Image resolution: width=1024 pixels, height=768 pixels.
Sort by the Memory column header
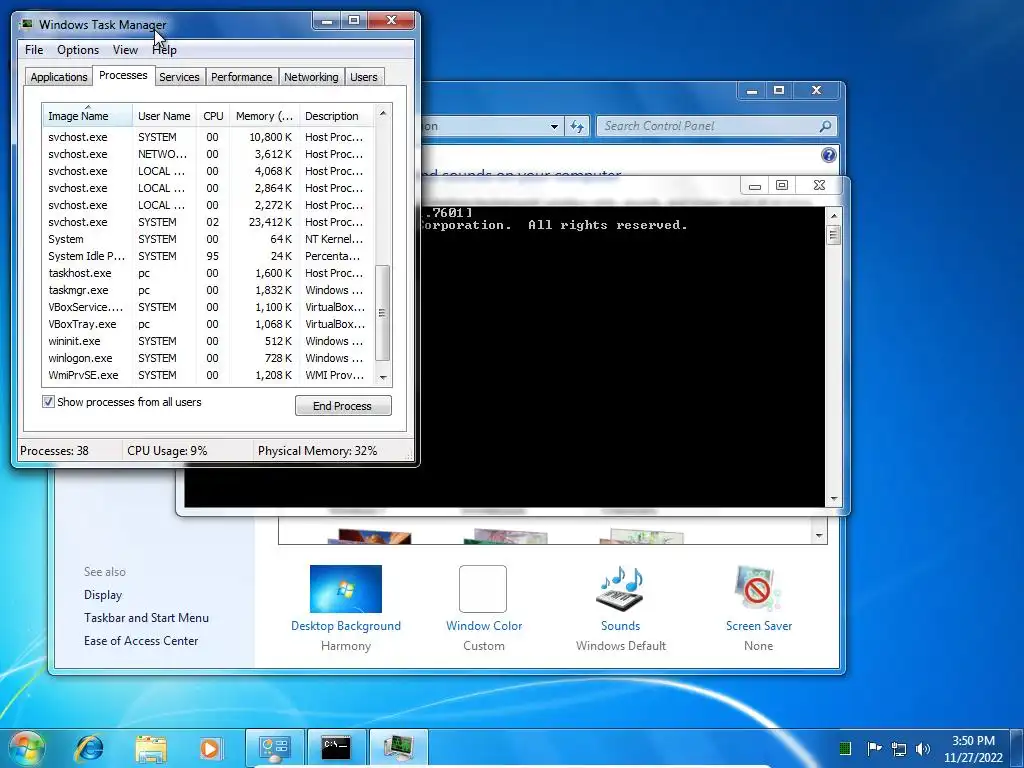264,116
